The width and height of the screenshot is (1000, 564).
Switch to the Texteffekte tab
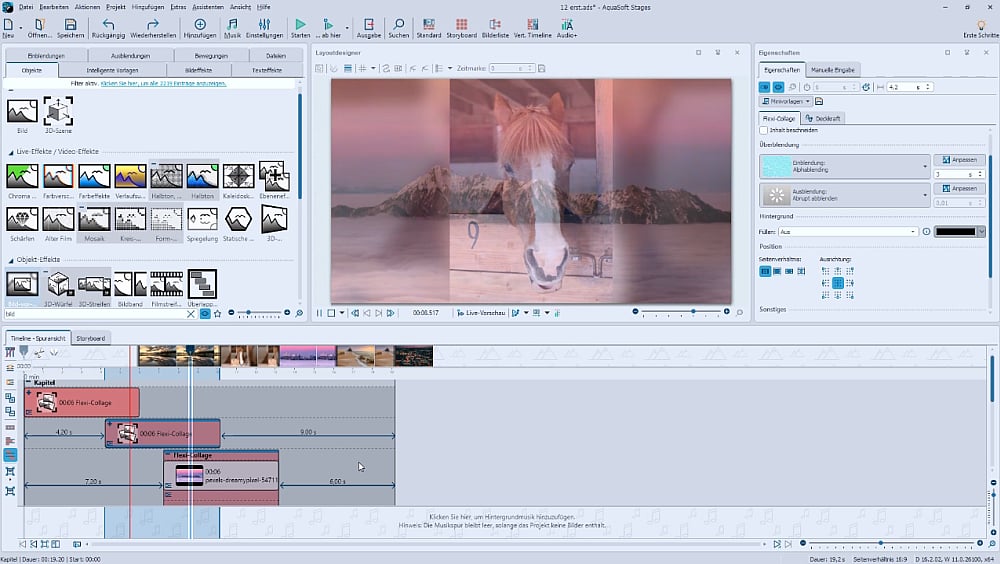[x=266, y=70]
